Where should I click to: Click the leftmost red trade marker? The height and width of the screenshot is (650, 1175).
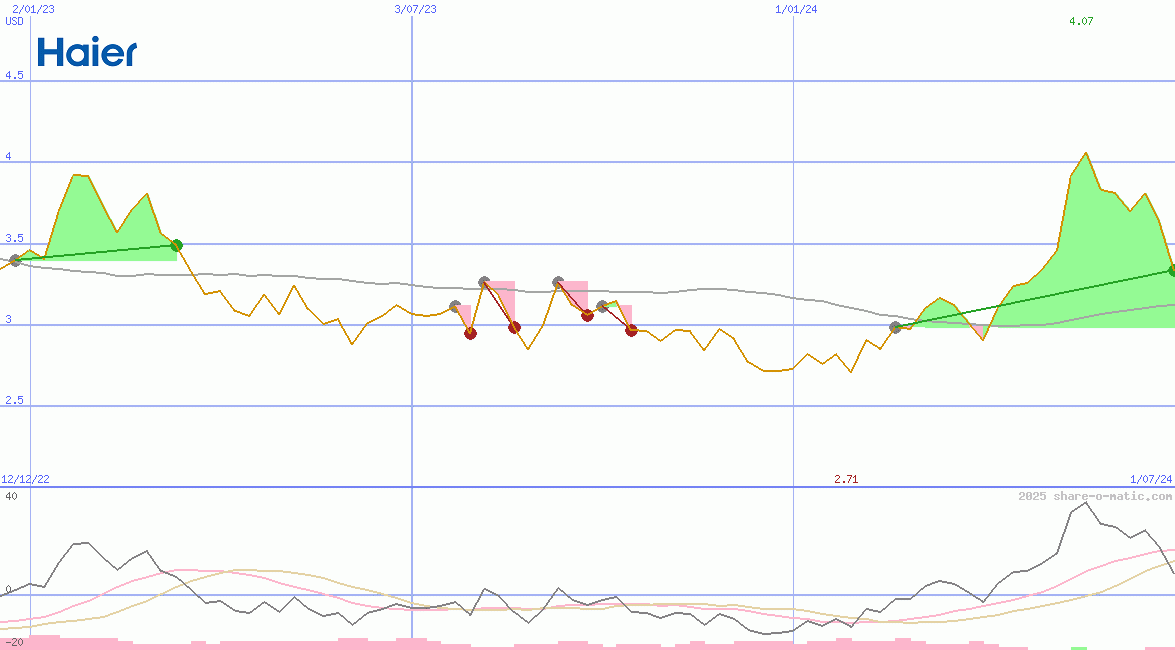[470, 333]
